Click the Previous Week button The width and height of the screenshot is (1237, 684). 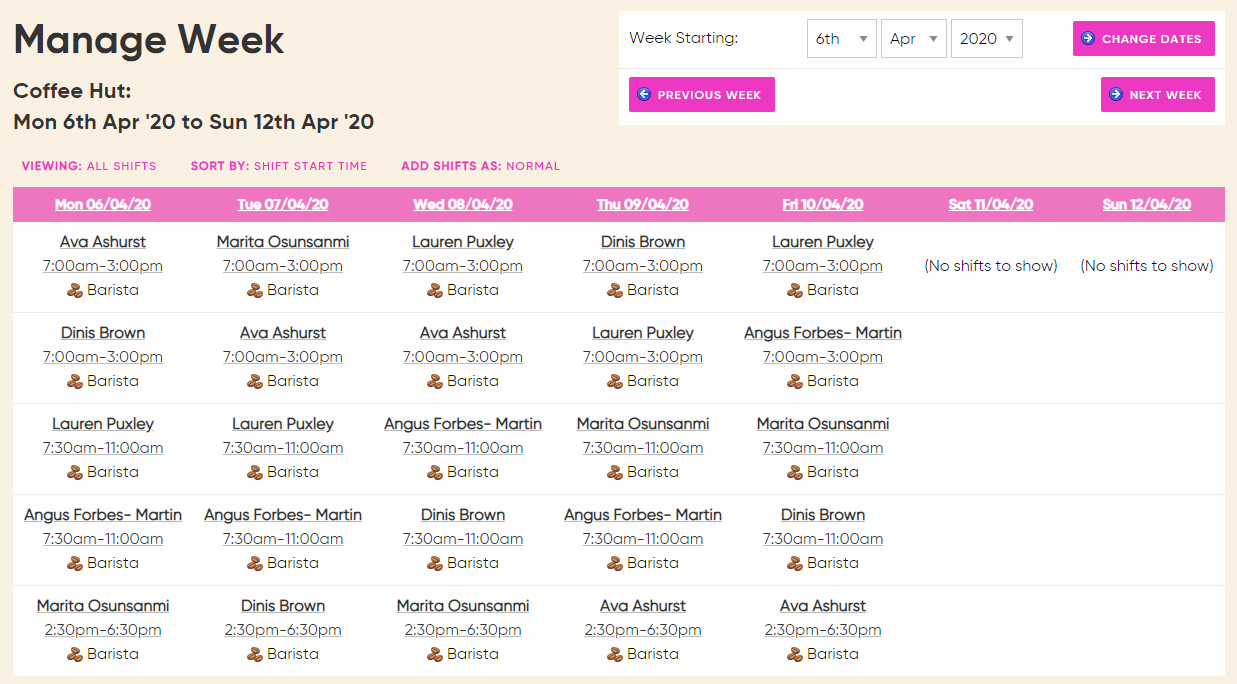[x=701, y=93]
